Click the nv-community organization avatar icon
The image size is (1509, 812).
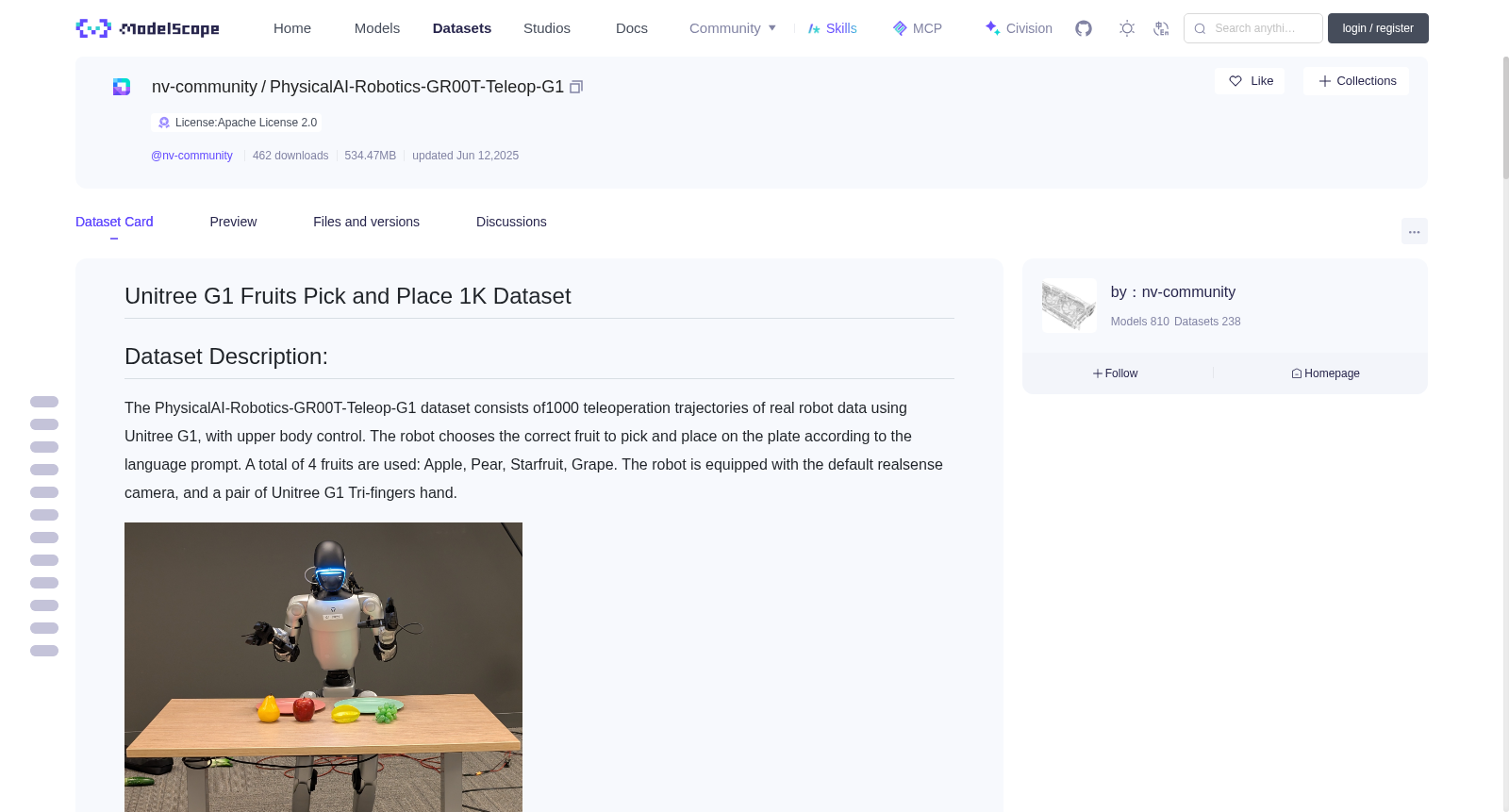pyautogui.click(x=122, y=87)
